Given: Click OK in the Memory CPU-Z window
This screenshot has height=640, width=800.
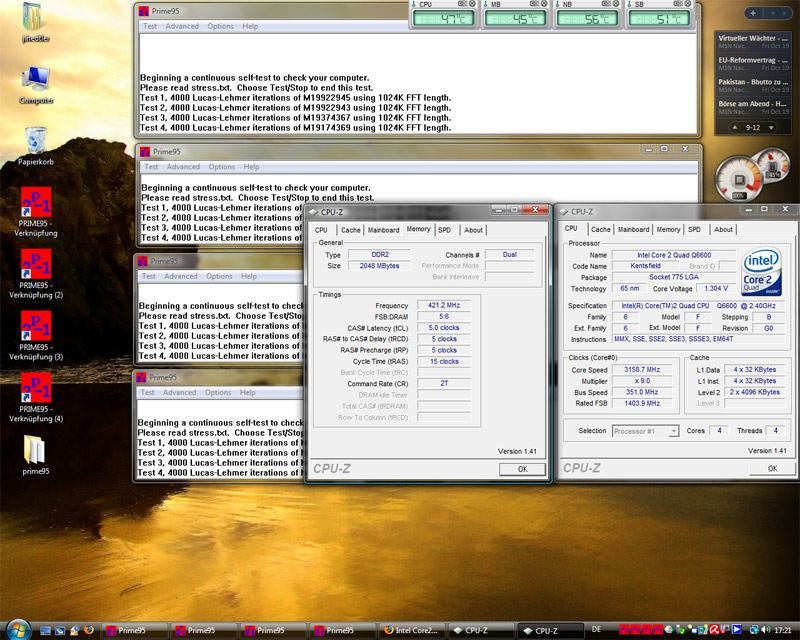Looking at the screenshot, I should point(522,469).
